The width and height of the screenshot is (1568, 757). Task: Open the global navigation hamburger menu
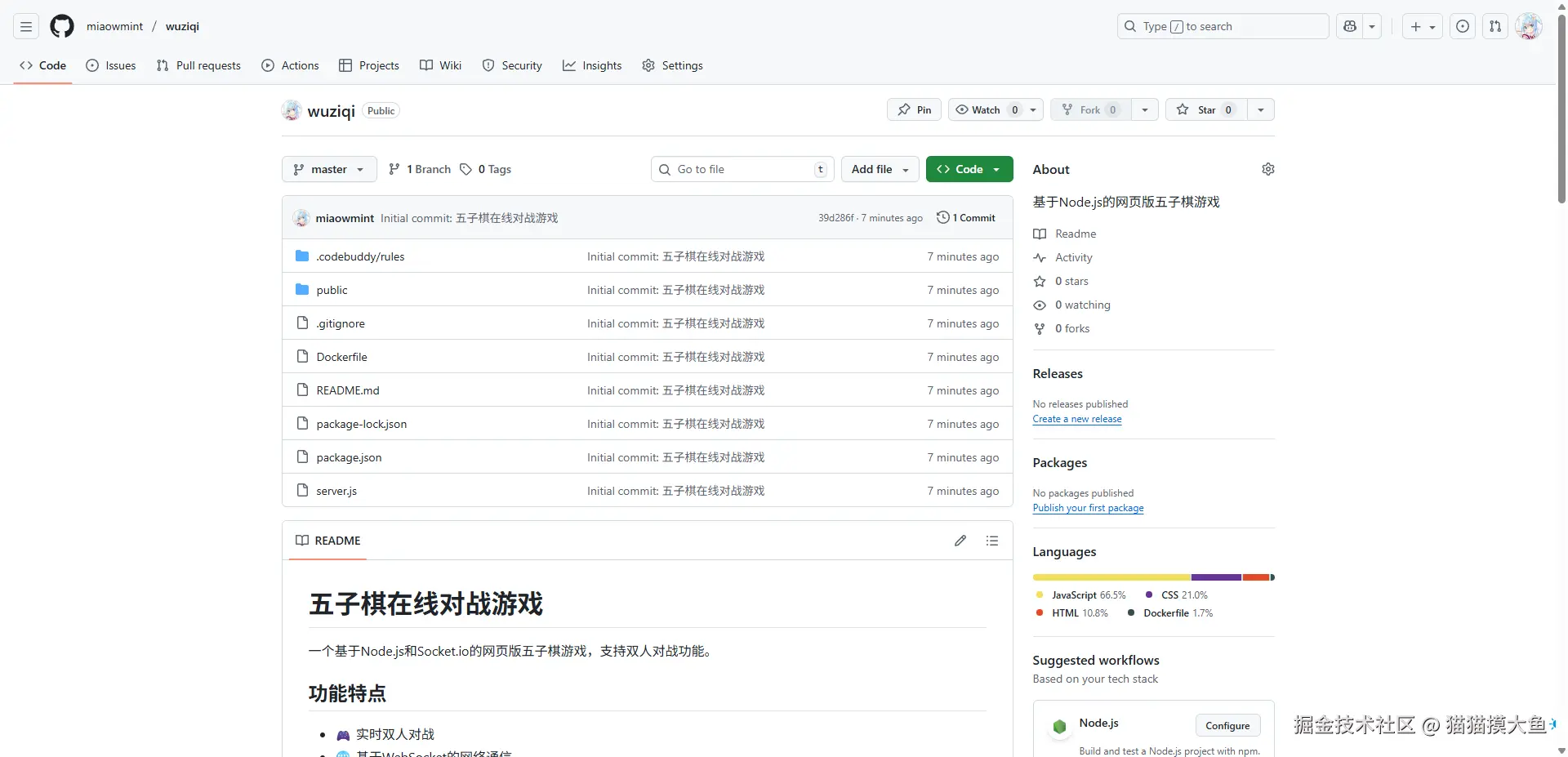tap(26, 27)
